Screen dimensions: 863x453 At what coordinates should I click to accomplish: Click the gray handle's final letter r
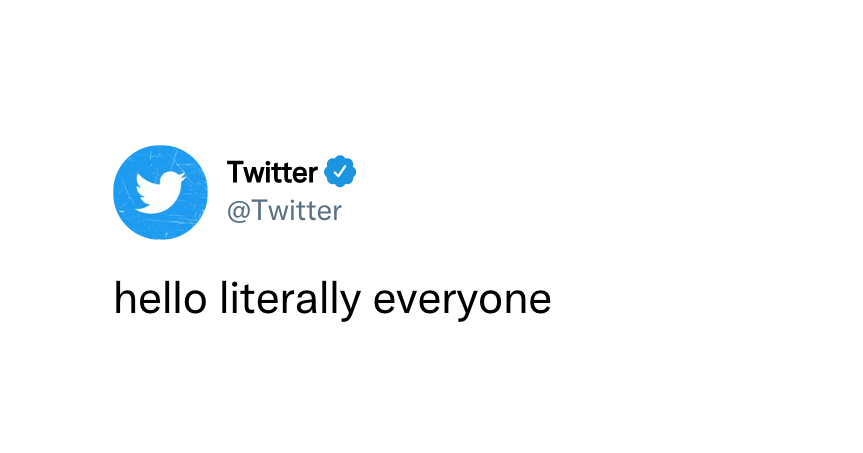[337, 214]
